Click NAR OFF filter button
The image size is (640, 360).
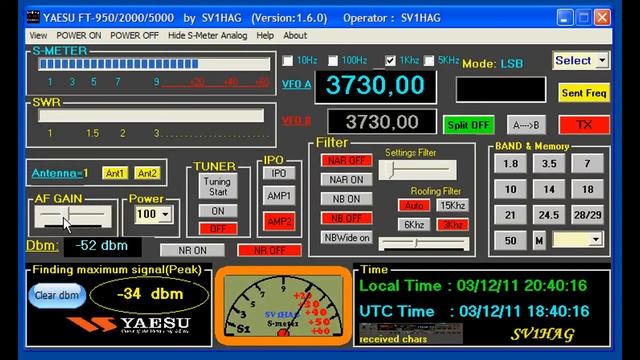pyautogui.click(x=346, y=160)
